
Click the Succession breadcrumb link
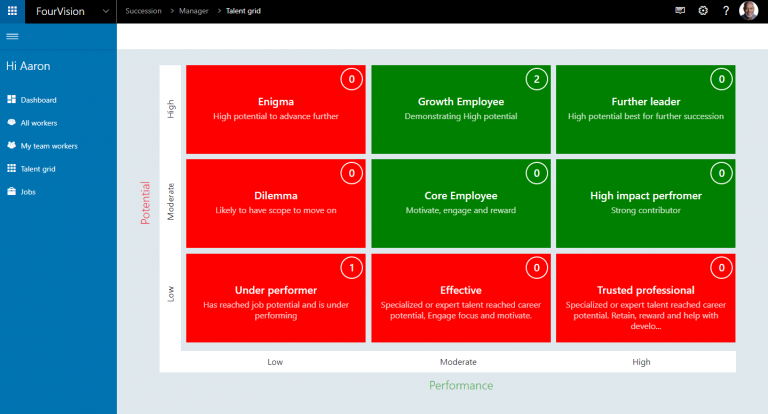point(143,10)
